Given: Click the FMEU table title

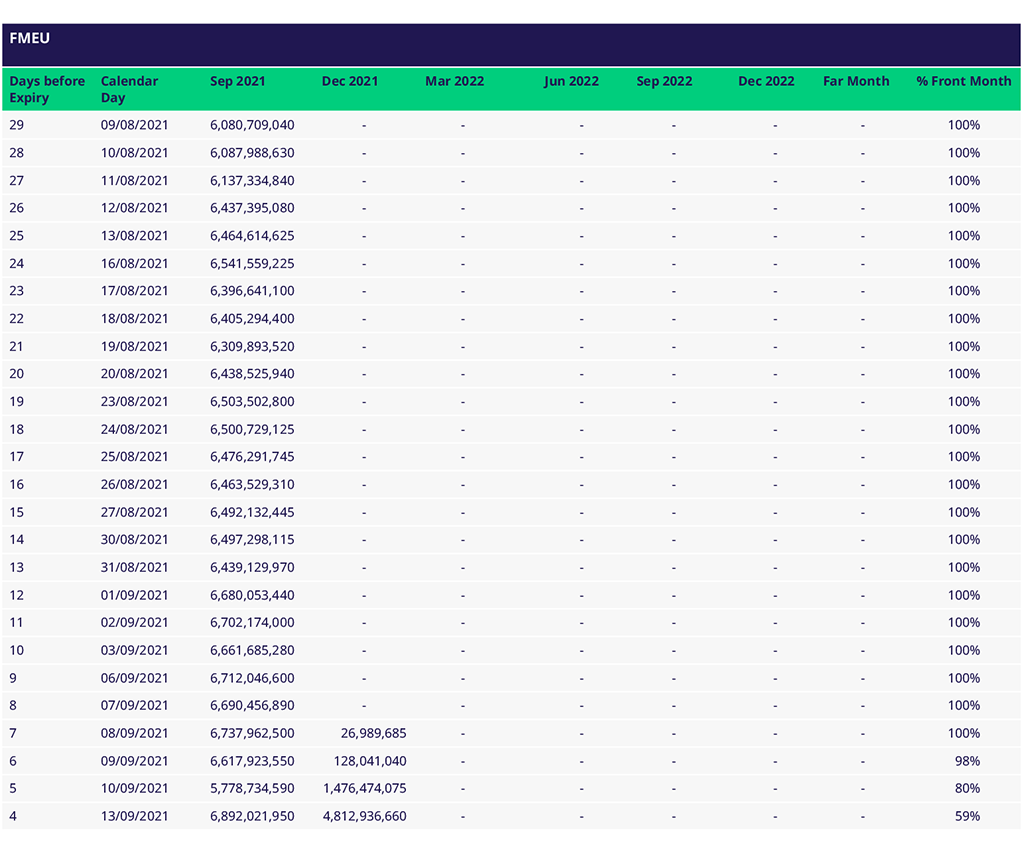Looking at the screenshot, I should 30,39.
